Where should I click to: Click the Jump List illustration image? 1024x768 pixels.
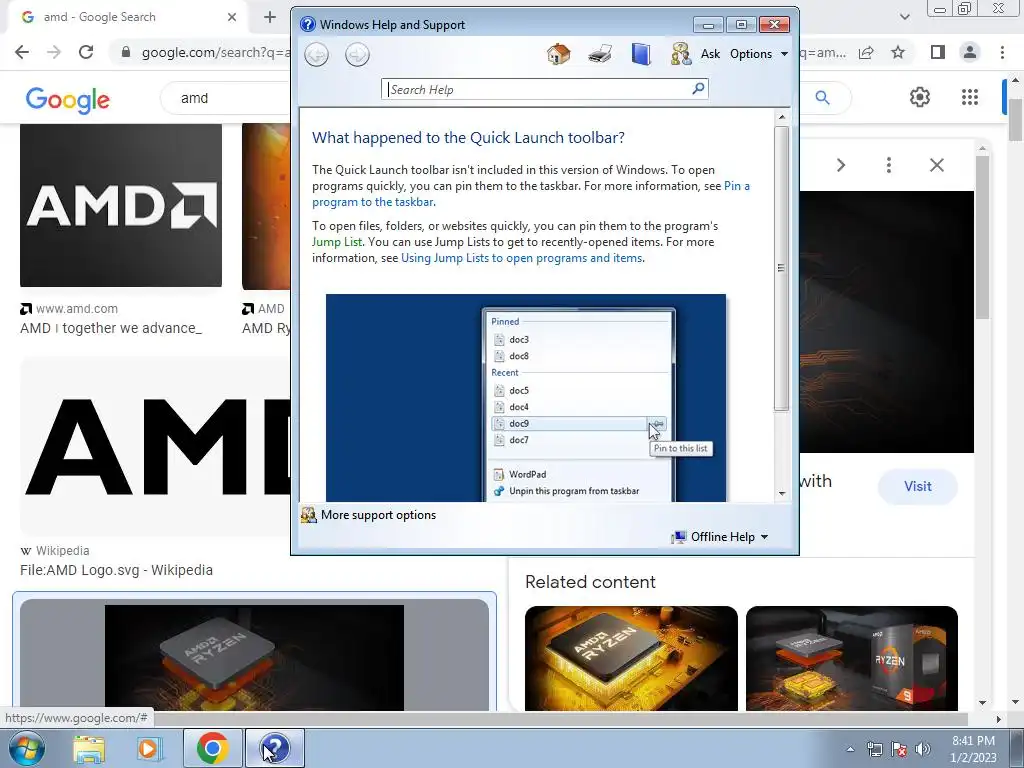click(x=526, y=398)
